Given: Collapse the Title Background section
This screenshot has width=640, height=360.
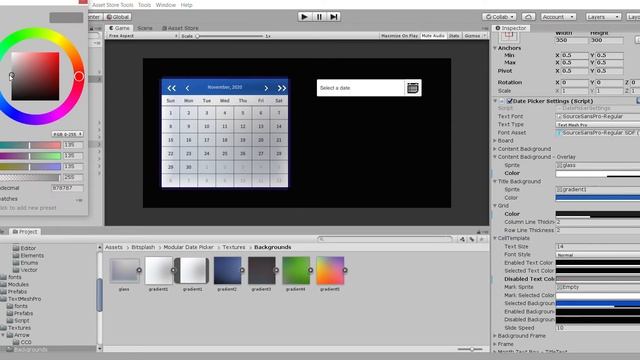Looking at the screenshot, I should coord(495,181).
